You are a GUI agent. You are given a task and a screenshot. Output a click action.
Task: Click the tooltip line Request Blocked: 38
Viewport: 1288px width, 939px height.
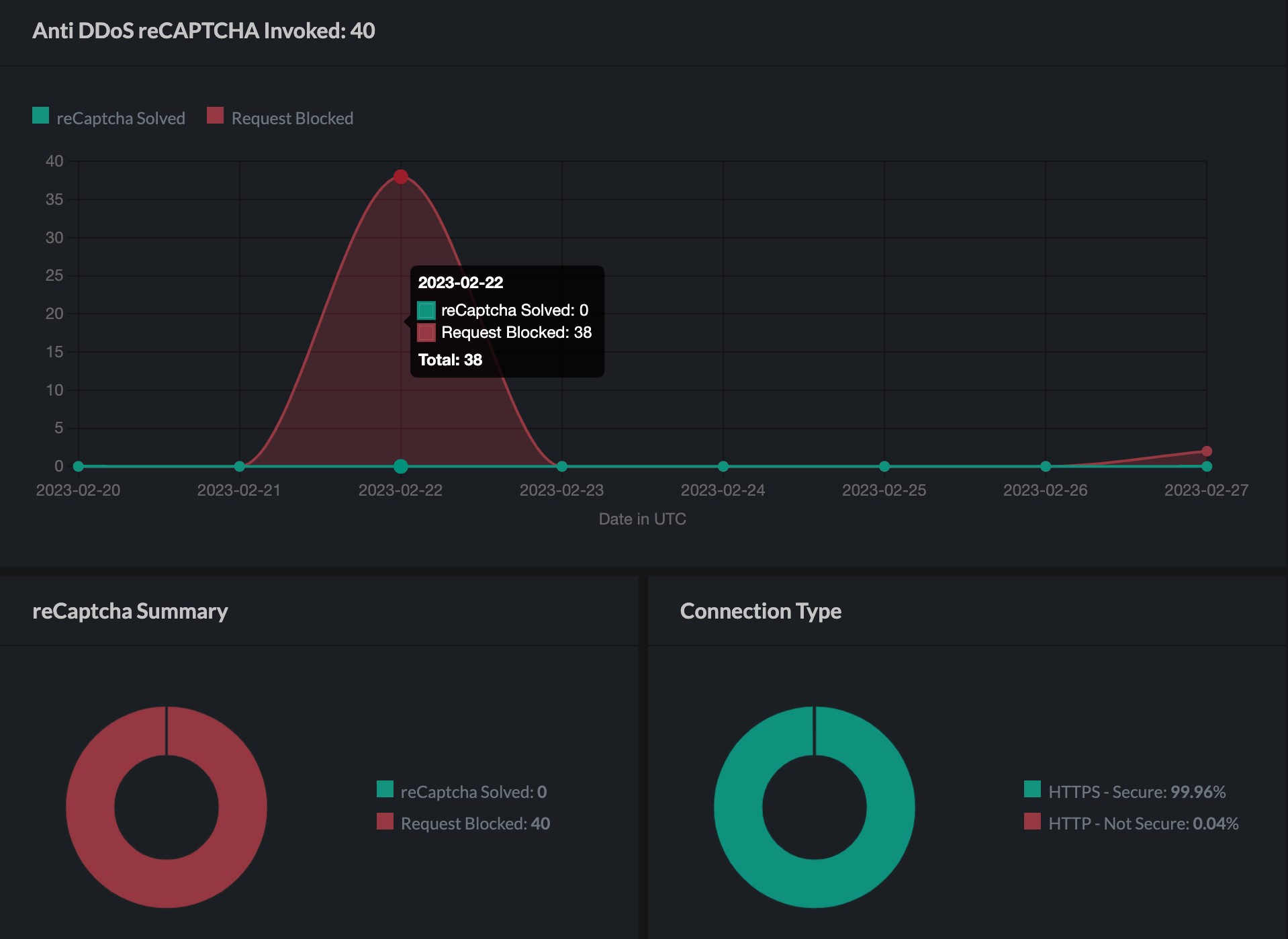504,332
